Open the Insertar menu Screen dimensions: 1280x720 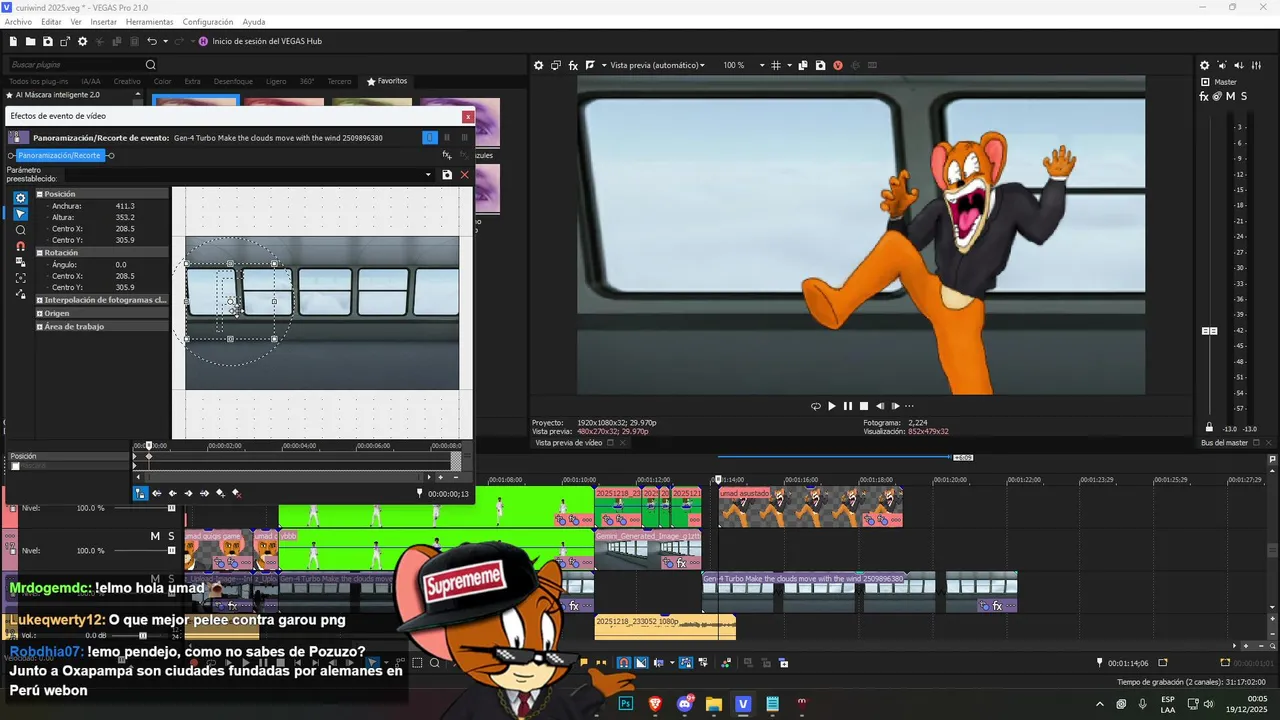[103, 21]
